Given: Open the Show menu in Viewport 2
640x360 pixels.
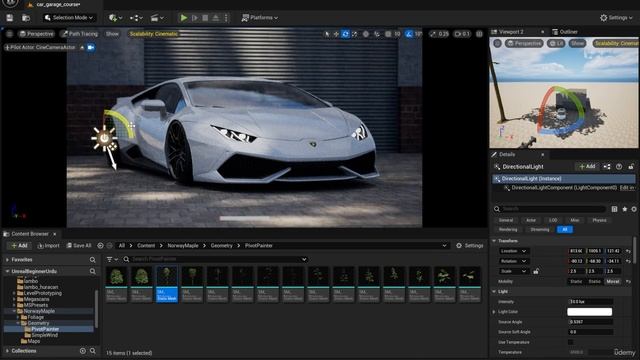Looking at the screenshot, I should pyautogui.click(x=577, y=43).
